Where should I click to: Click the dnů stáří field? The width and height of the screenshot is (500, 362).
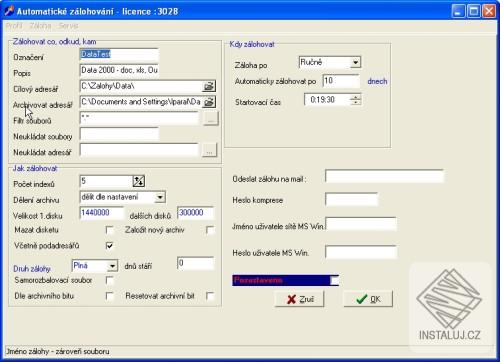(x=196, y=263)
